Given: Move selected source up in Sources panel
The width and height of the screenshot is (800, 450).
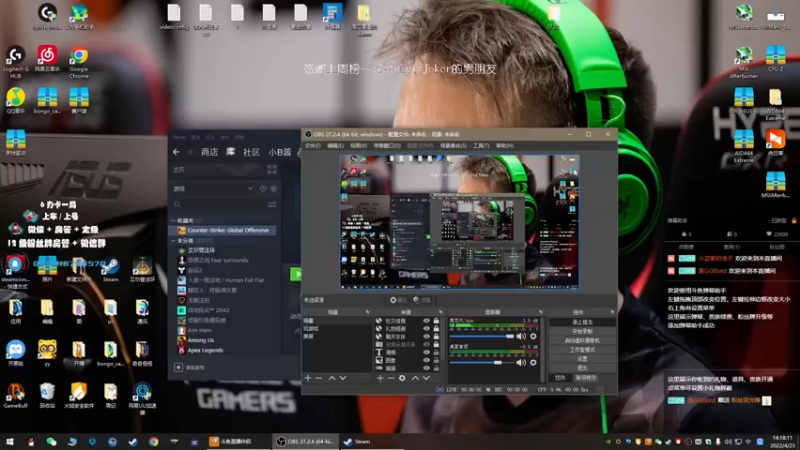Looking at the screenshot, I should (415, 378).
